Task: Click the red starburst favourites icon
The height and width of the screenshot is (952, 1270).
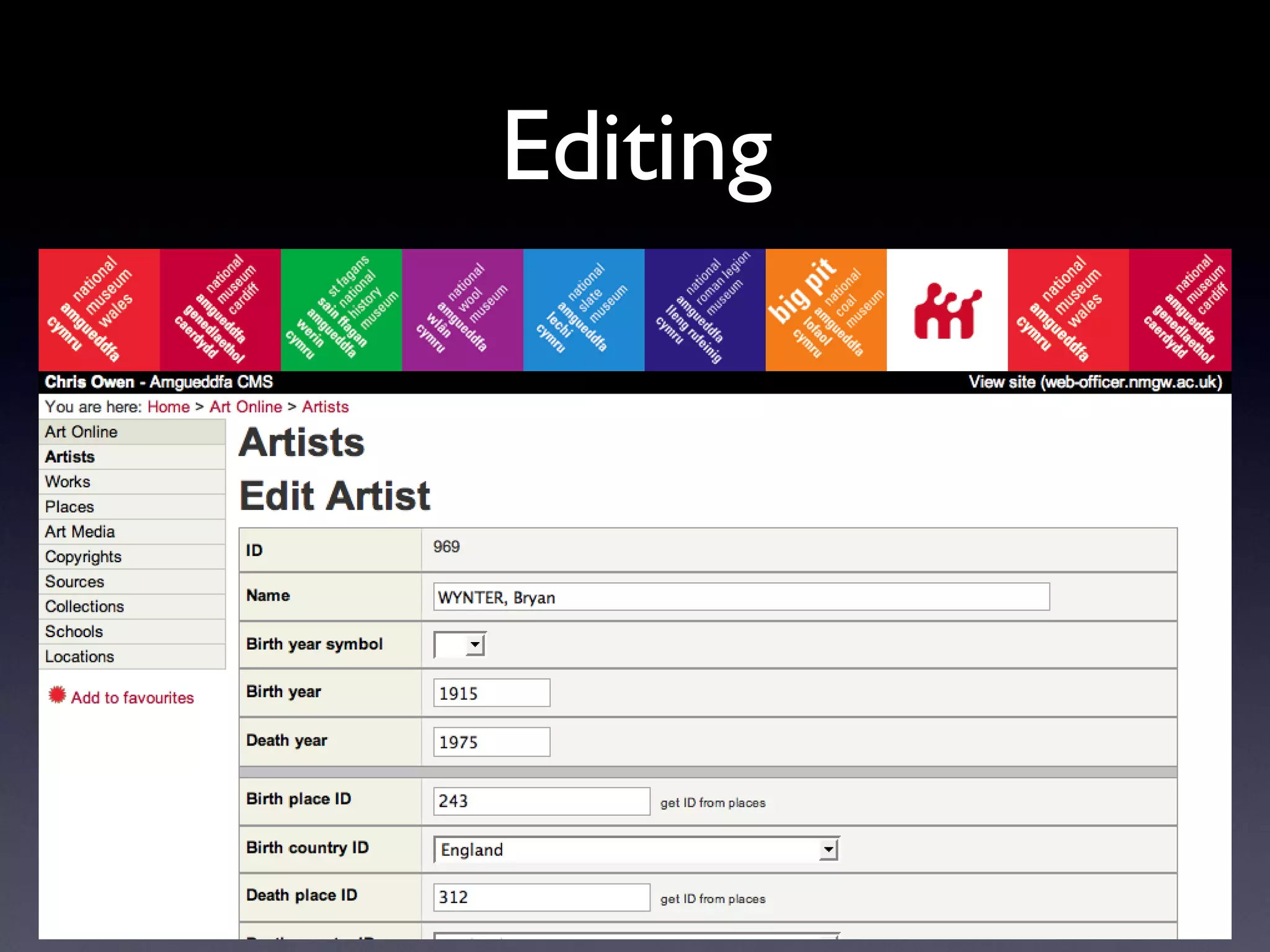Action: 57,695
